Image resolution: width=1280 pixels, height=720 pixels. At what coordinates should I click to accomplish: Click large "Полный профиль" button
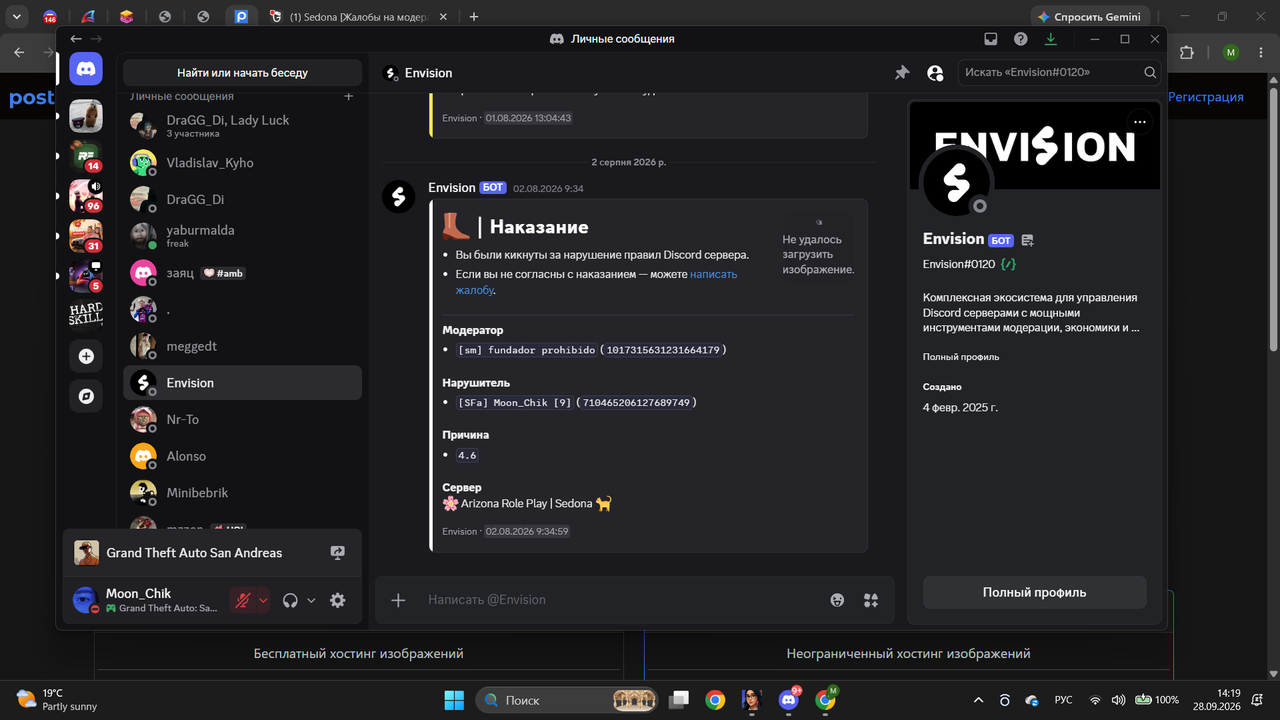1034,592
